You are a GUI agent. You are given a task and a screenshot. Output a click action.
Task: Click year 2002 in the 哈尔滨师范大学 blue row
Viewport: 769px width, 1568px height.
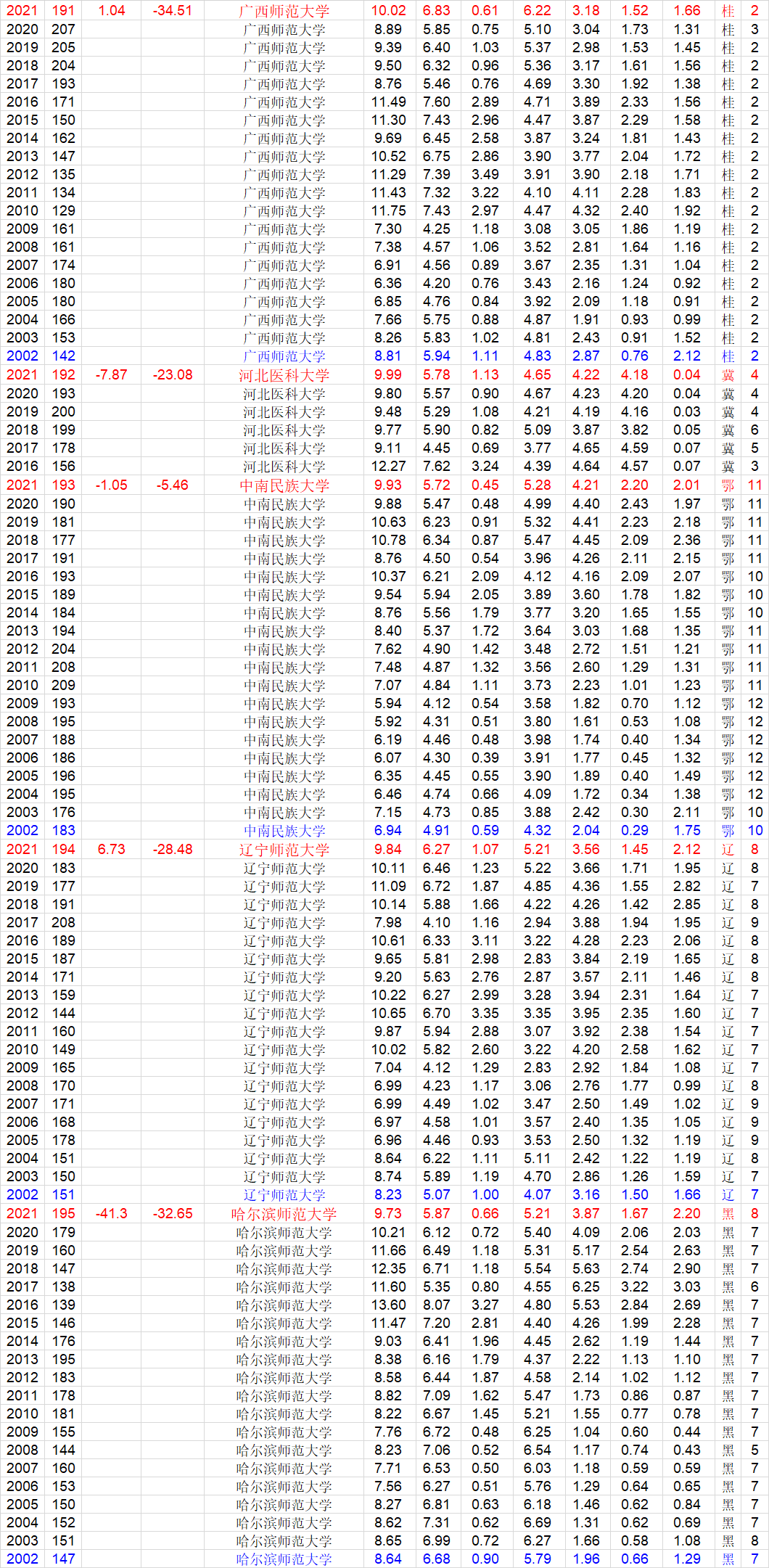tap(22, 1559)
